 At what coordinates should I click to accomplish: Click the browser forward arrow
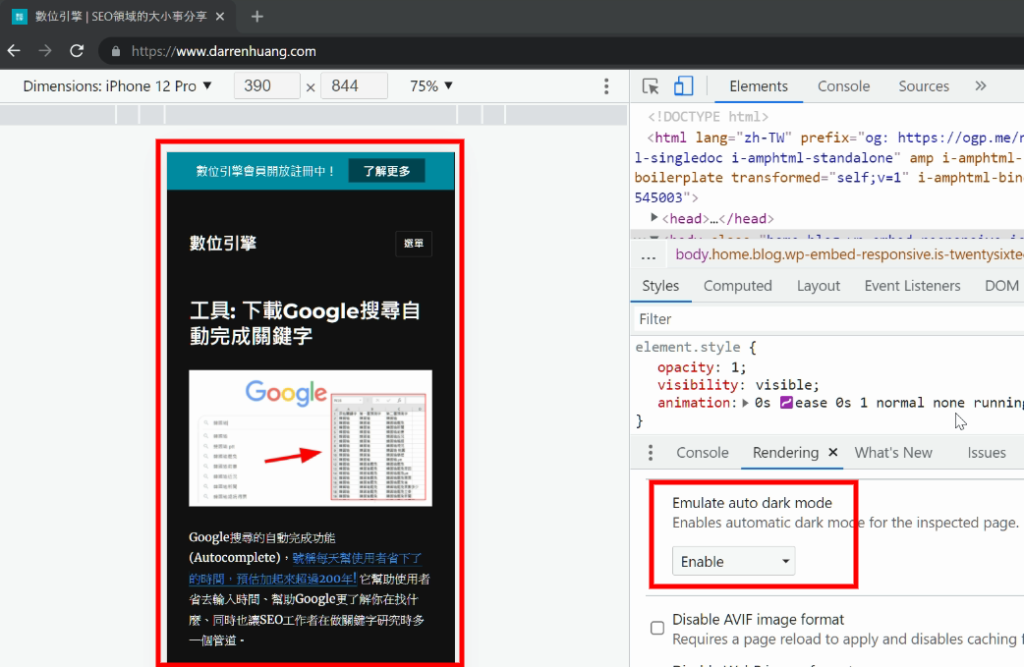pyautogui.click(x=45, y=51)
